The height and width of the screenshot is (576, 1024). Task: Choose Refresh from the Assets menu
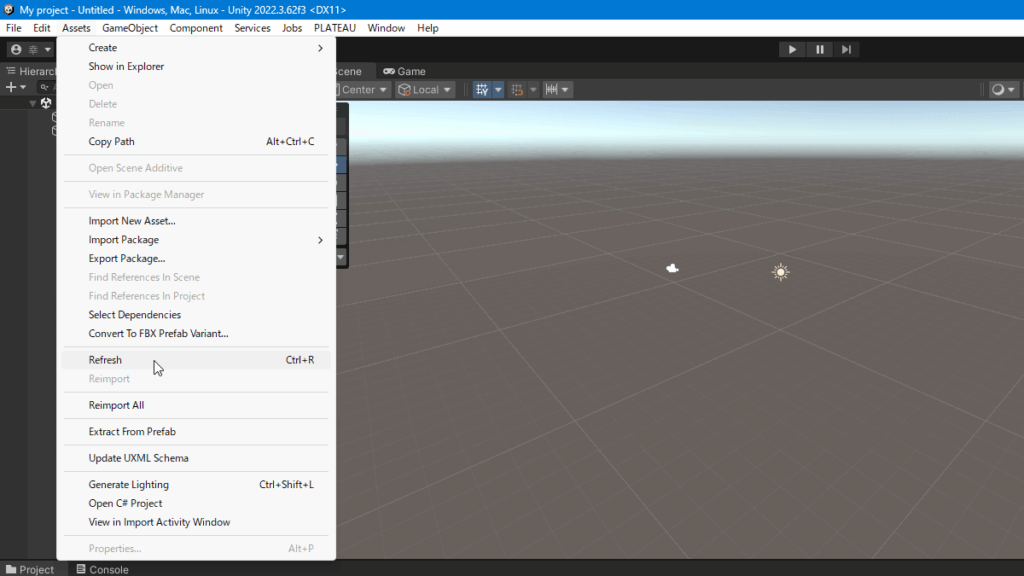(x=105, y=360)
